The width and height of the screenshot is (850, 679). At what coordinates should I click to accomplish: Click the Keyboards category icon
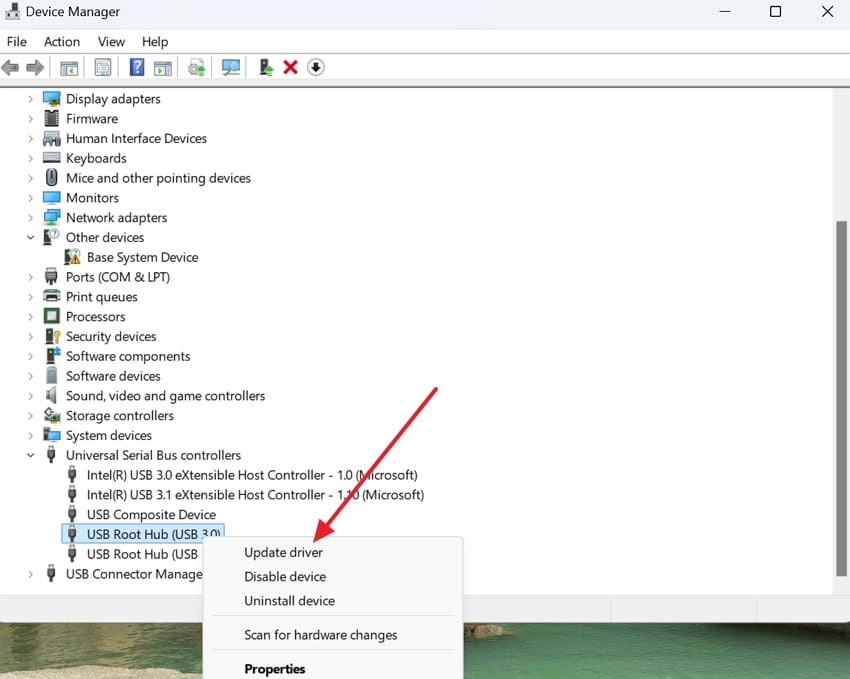coord(51,158)
